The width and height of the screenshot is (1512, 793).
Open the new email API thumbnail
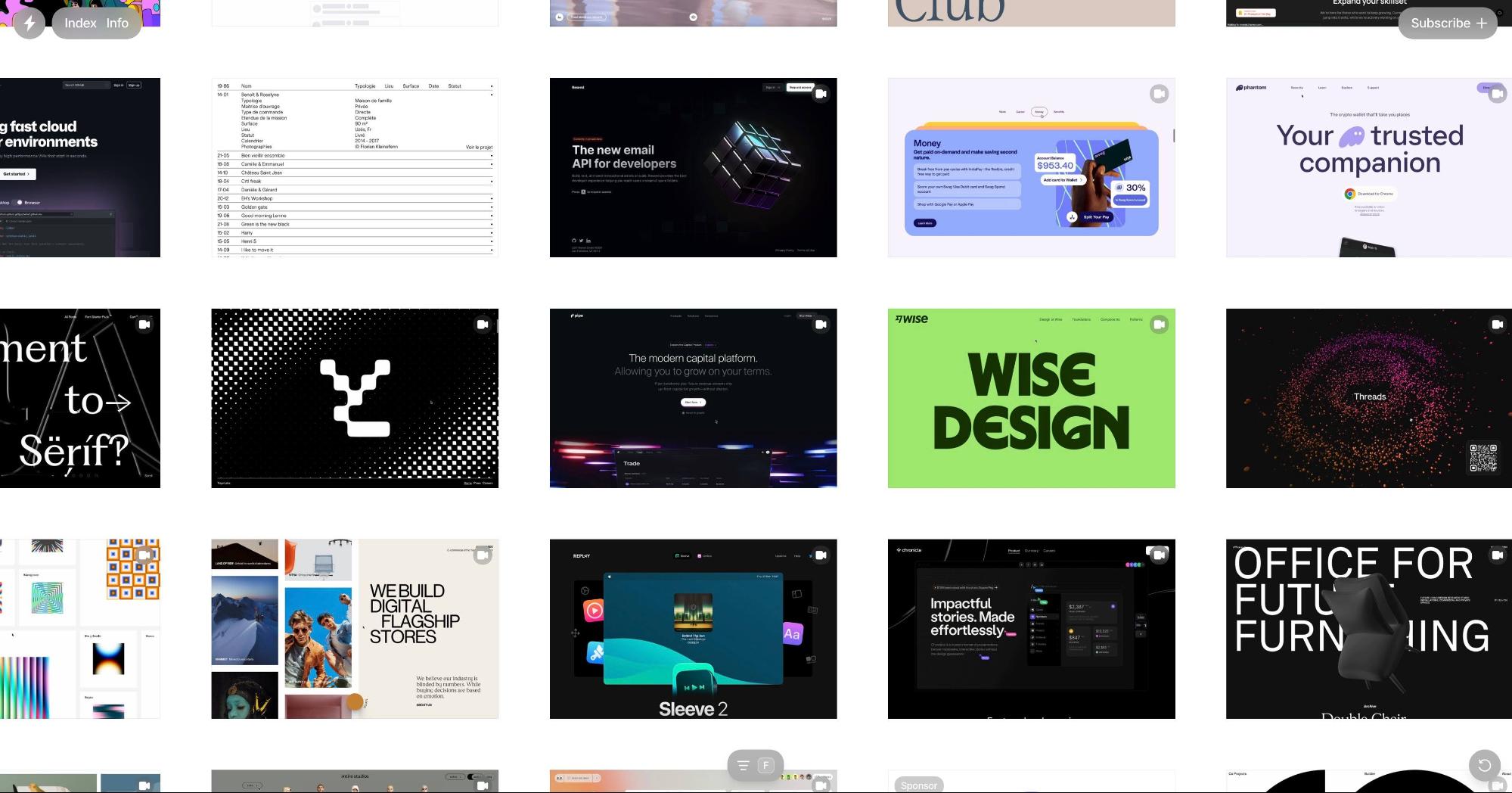pyautogui.click(x=693, y=167)
